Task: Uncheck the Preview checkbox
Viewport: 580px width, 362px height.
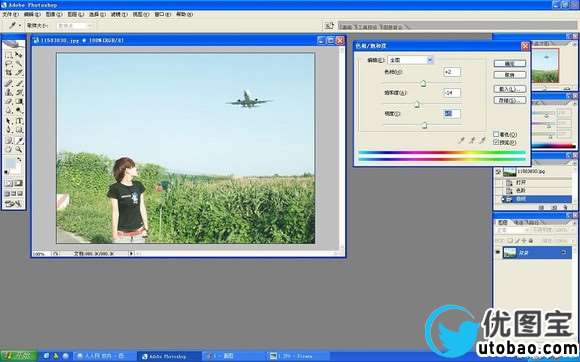Action: (496, 142)
